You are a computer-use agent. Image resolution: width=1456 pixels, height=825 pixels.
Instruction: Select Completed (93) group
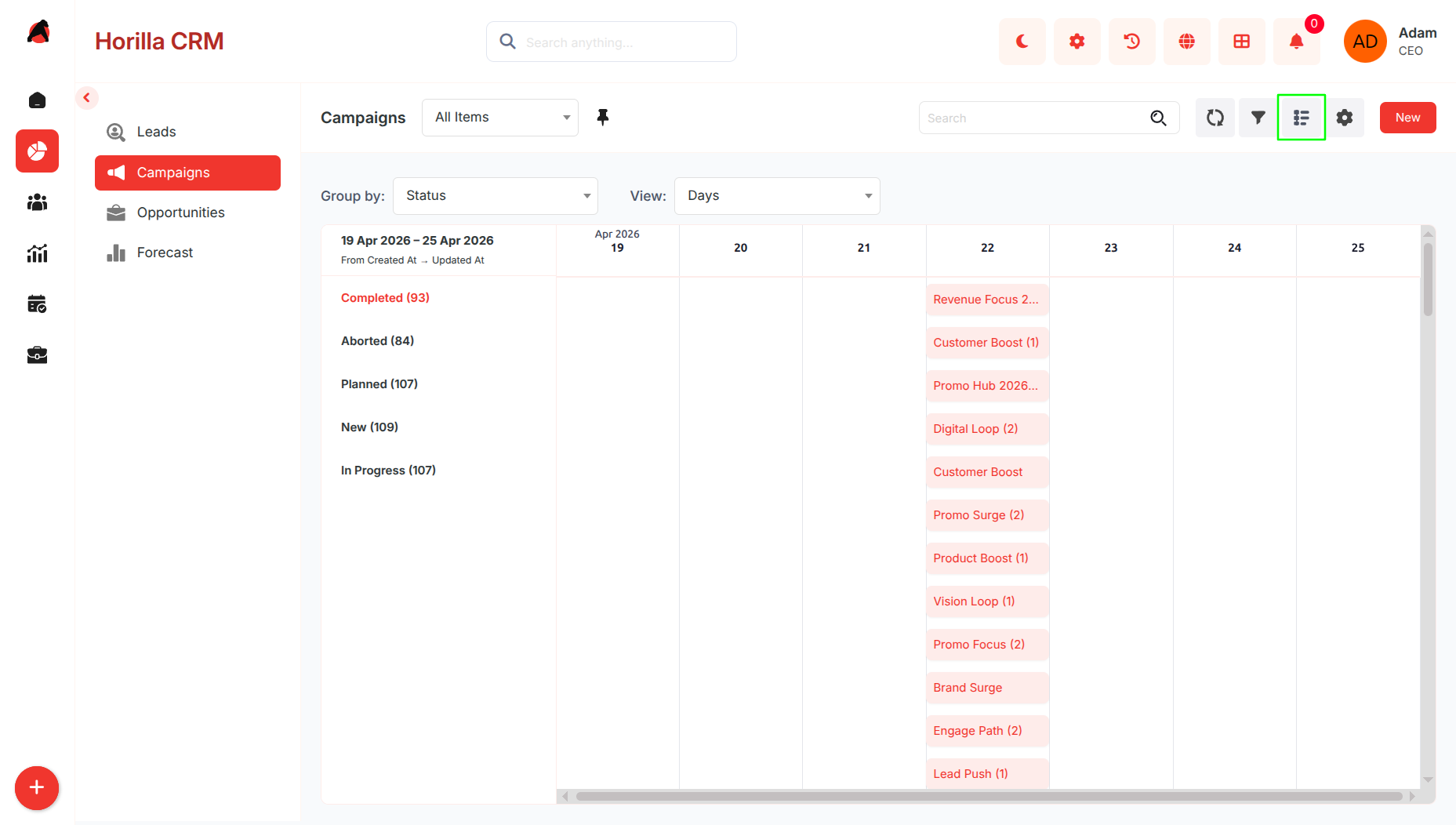pos(385,298)
